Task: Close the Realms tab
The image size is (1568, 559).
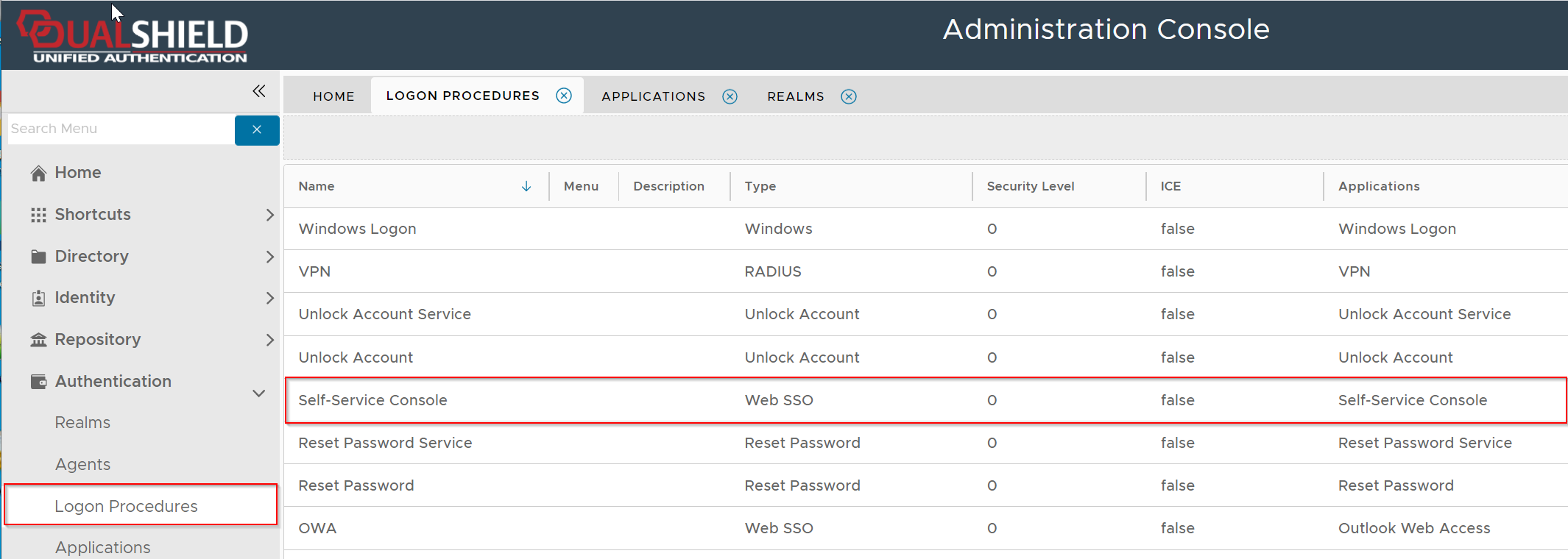Action: click(x=849, y=96)
